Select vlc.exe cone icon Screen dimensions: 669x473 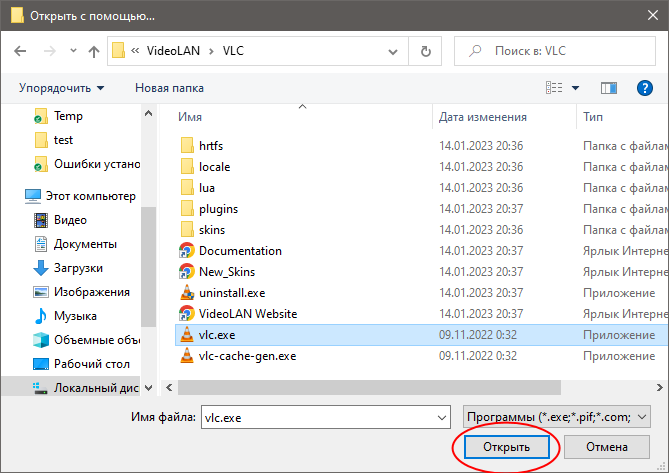tap(187, 335)
